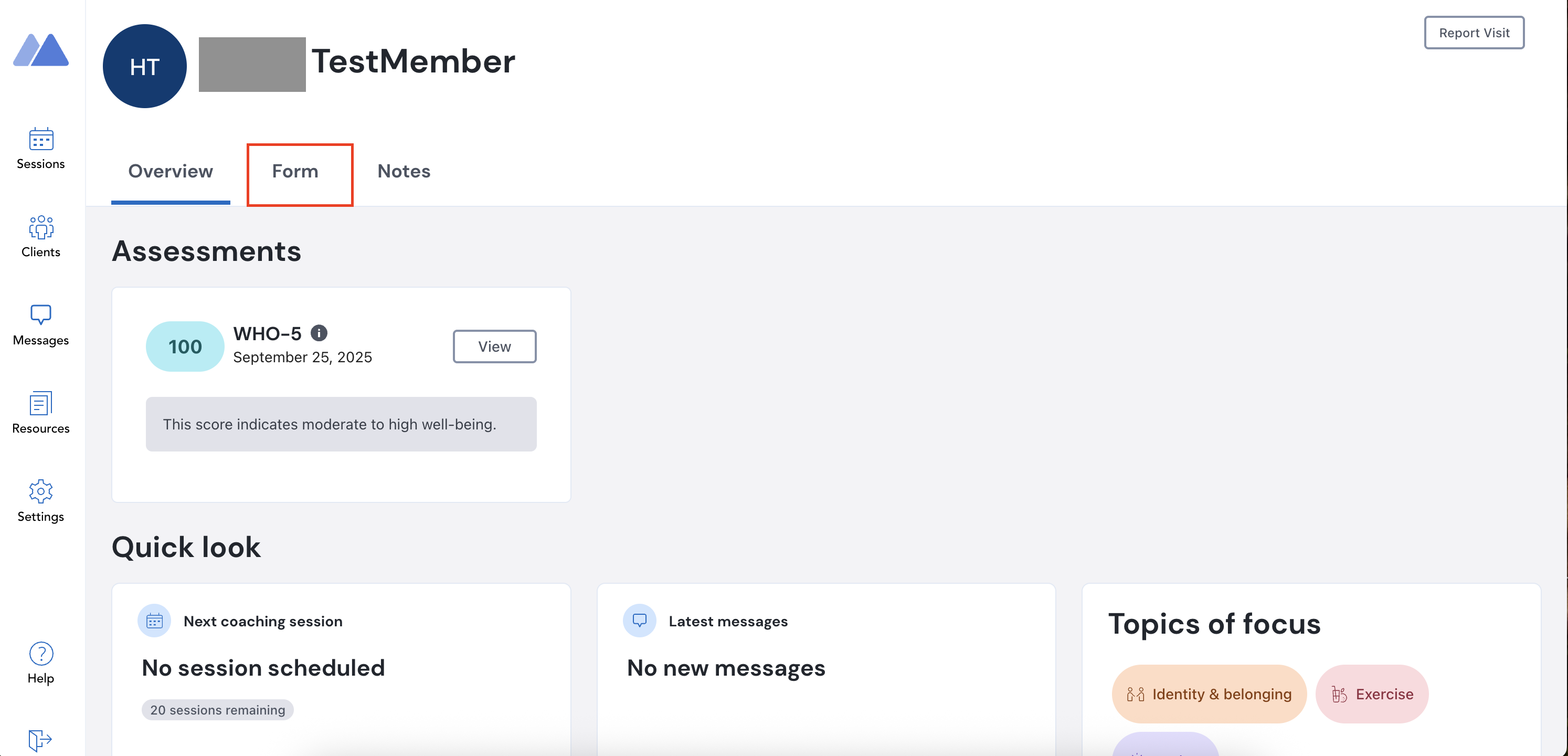The height and width of the screenshot is (756, 1568).
Task: Switch to the Form tab
Action: [295, 171]
